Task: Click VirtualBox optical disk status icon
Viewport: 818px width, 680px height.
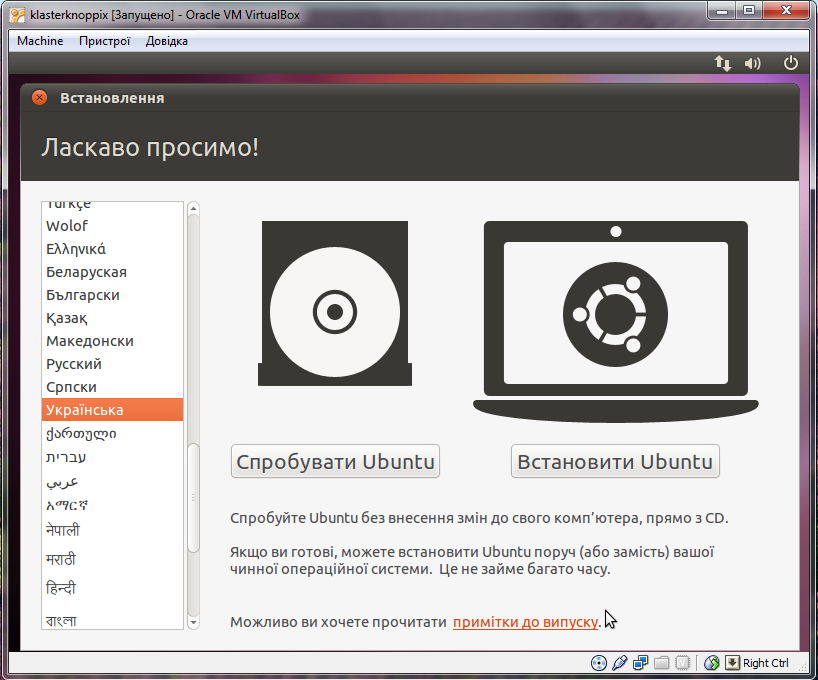Action: click(598, 663)
